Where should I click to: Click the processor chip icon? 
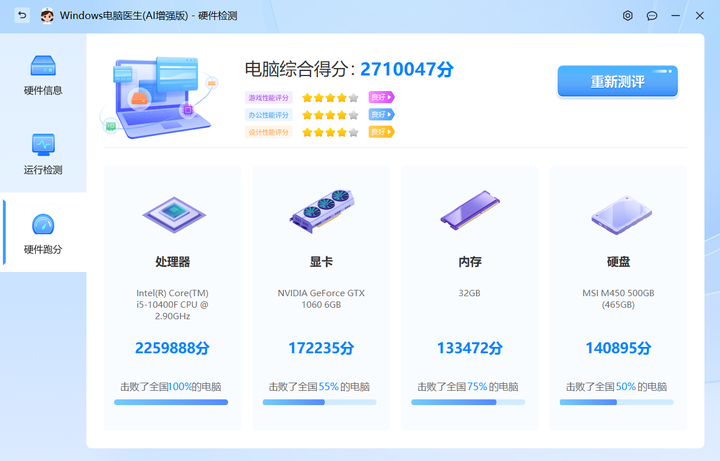pos(174,214)
